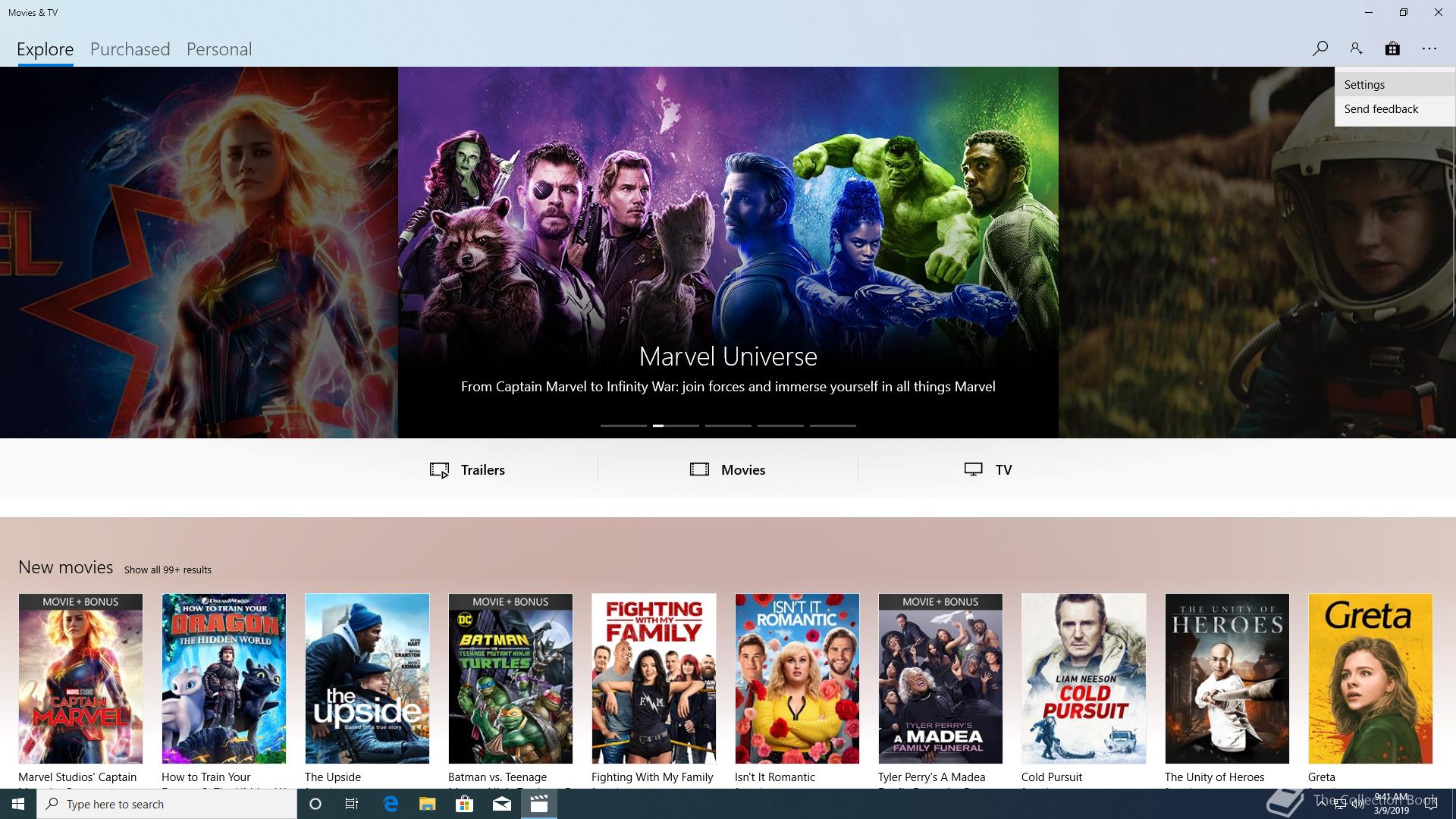Open Fighting With My Family poster
The width and height of the screenshot is (1456, 819).
tap(654, 679)
